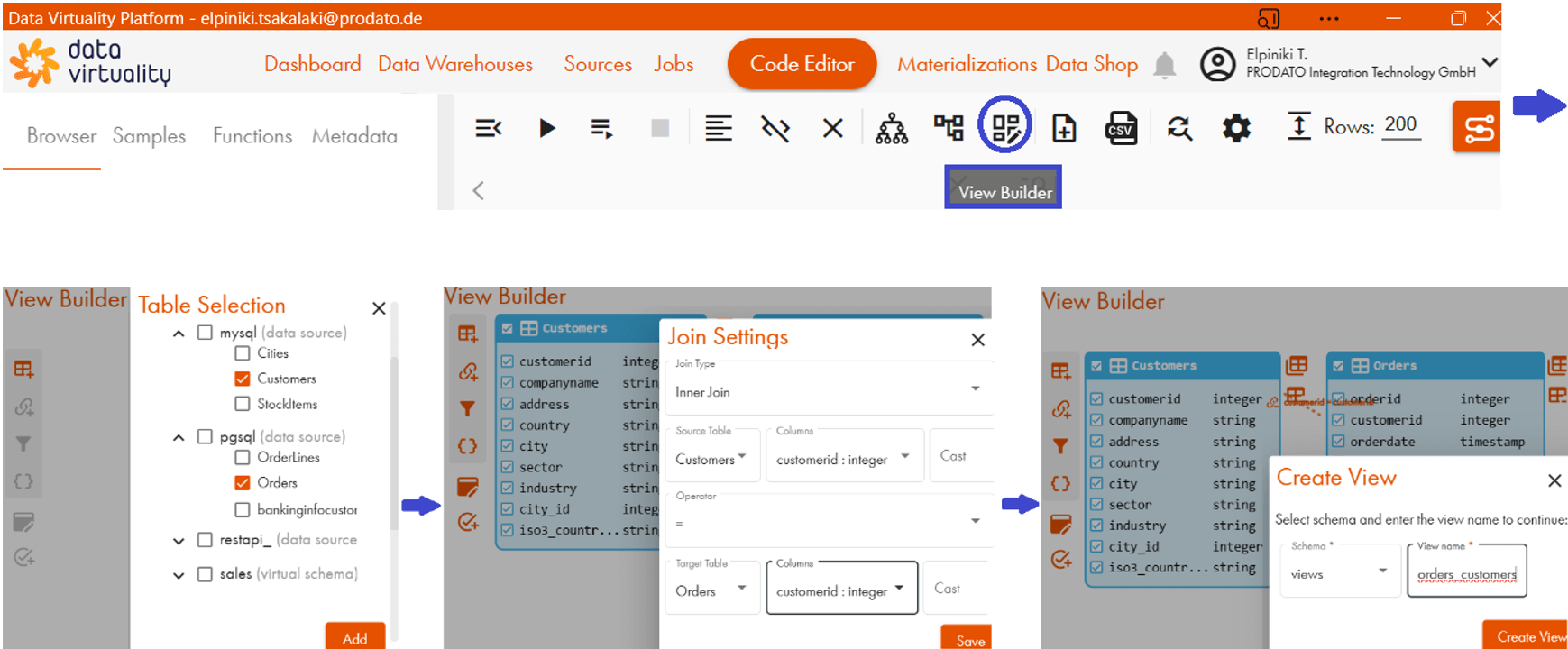Switch to the Functions tab
1568x649 pixels.
[252, 136]
